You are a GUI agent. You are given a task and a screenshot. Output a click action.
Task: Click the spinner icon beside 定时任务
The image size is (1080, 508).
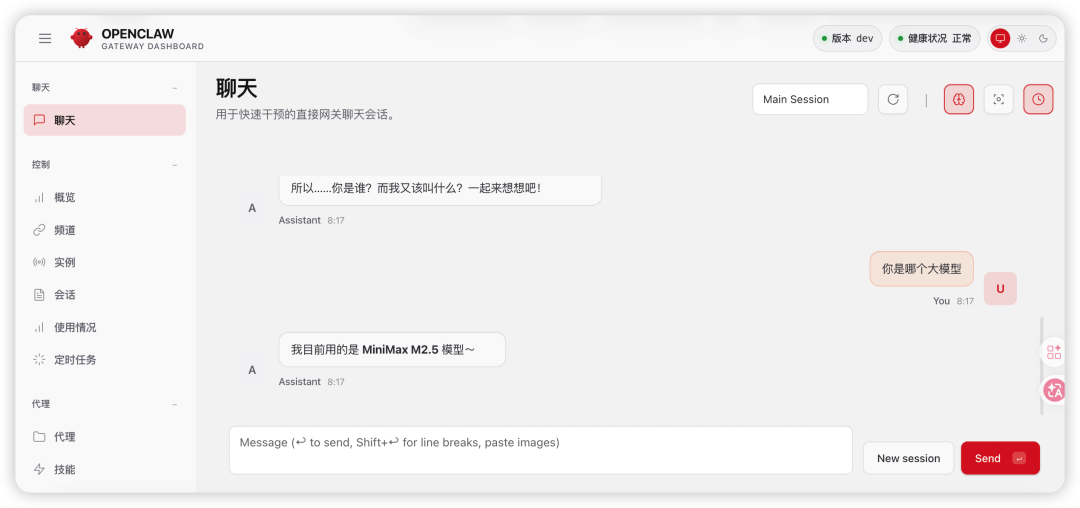pos(39,359)
